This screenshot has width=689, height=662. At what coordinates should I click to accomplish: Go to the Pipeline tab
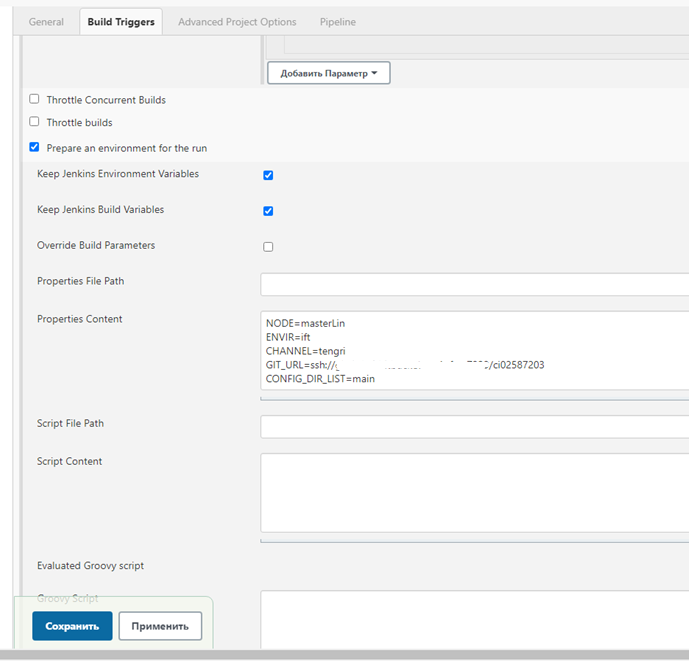pos(337,22)
